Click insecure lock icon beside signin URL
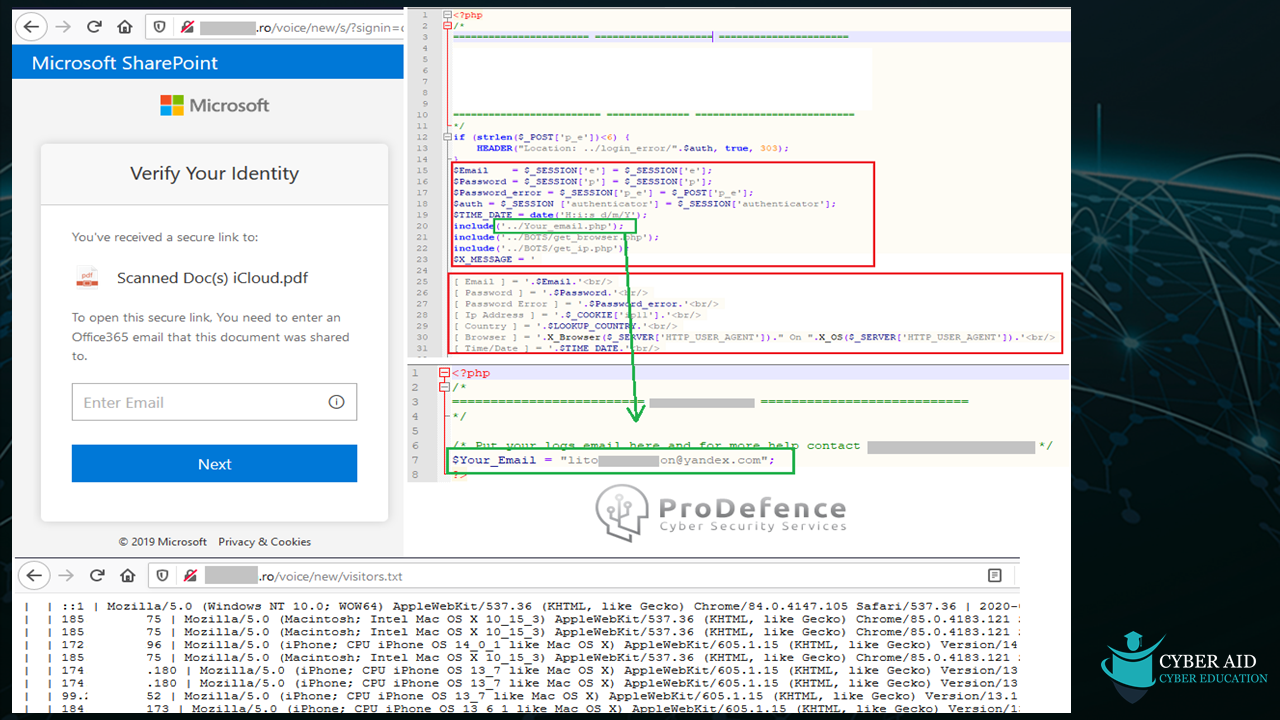The image size is (1280, 720). 185,27
